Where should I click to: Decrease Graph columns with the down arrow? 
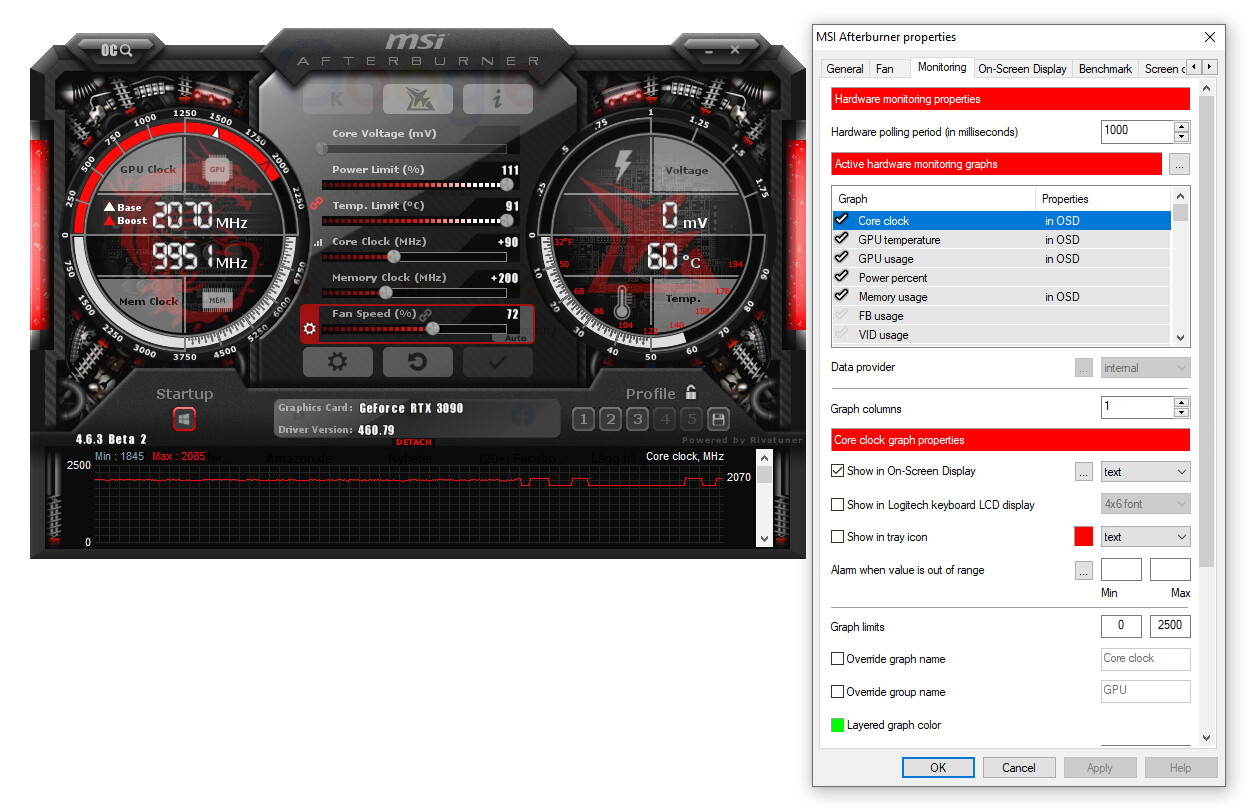tap(1182, 412)
